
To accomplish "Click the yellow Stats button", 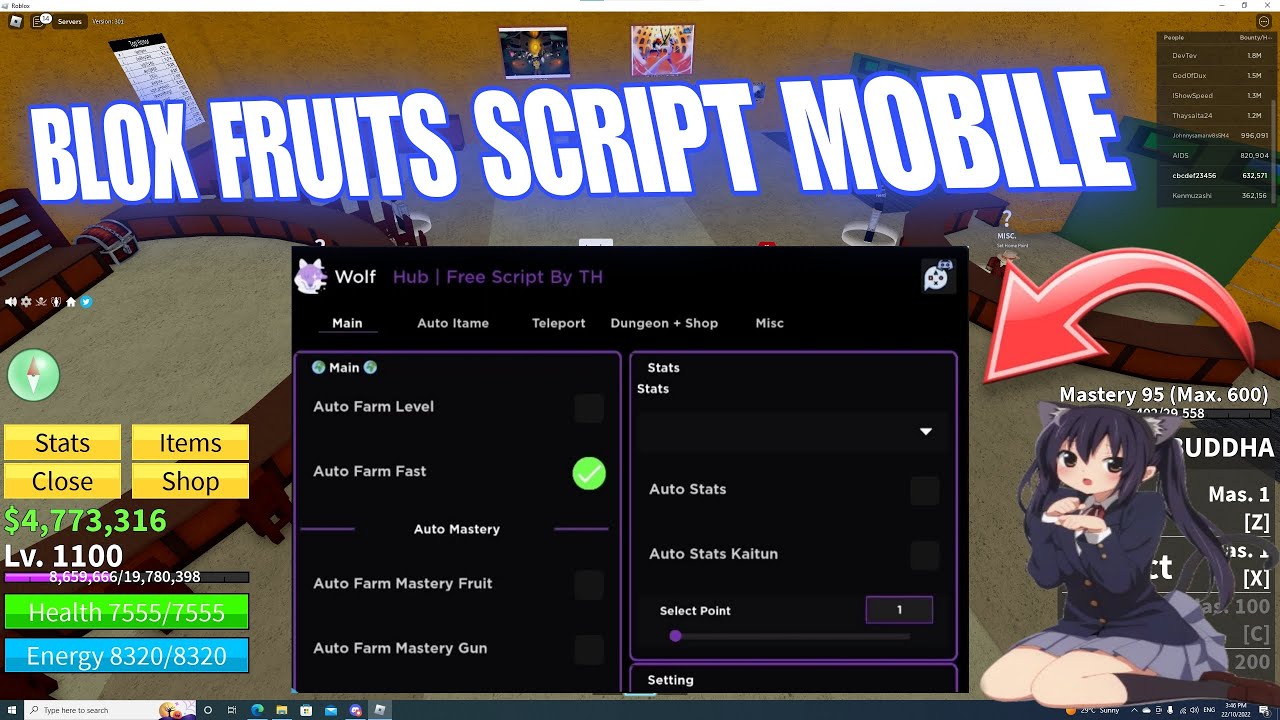I will coord(62,442).
